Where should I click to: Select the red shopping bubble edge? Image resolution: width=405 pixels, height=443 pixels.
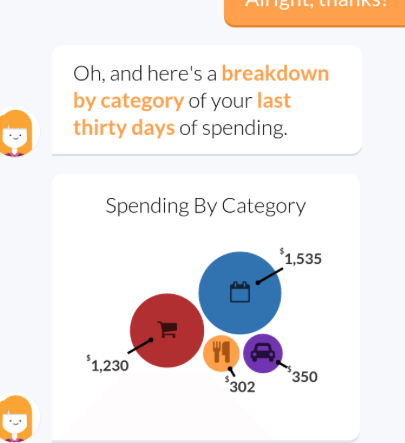131,330
